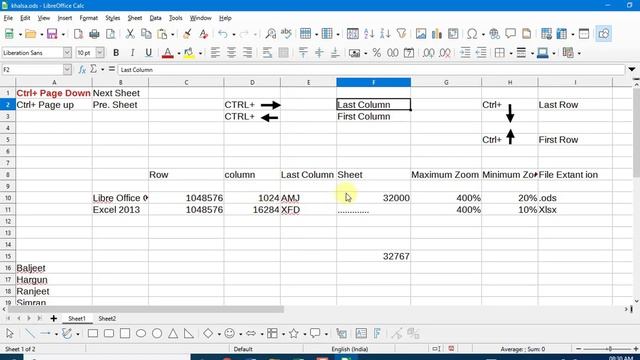Click the Copy icon
Viewport: 640px width, 360px height.
click(x=146, y=34)
